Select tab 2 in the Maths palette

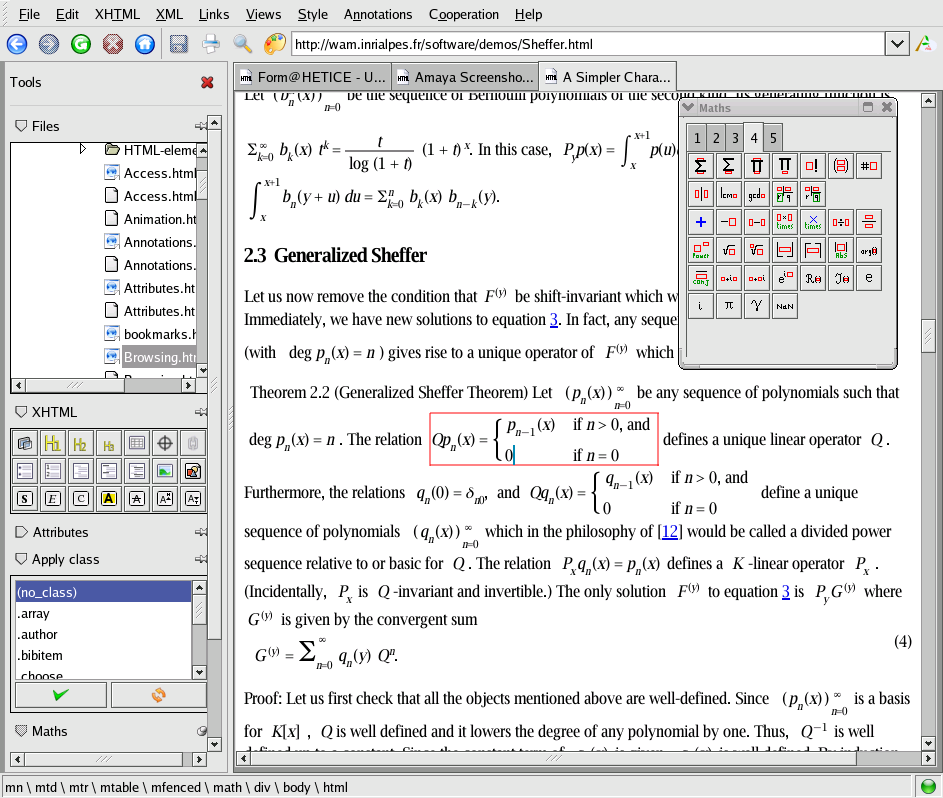[x=716, y=138]
